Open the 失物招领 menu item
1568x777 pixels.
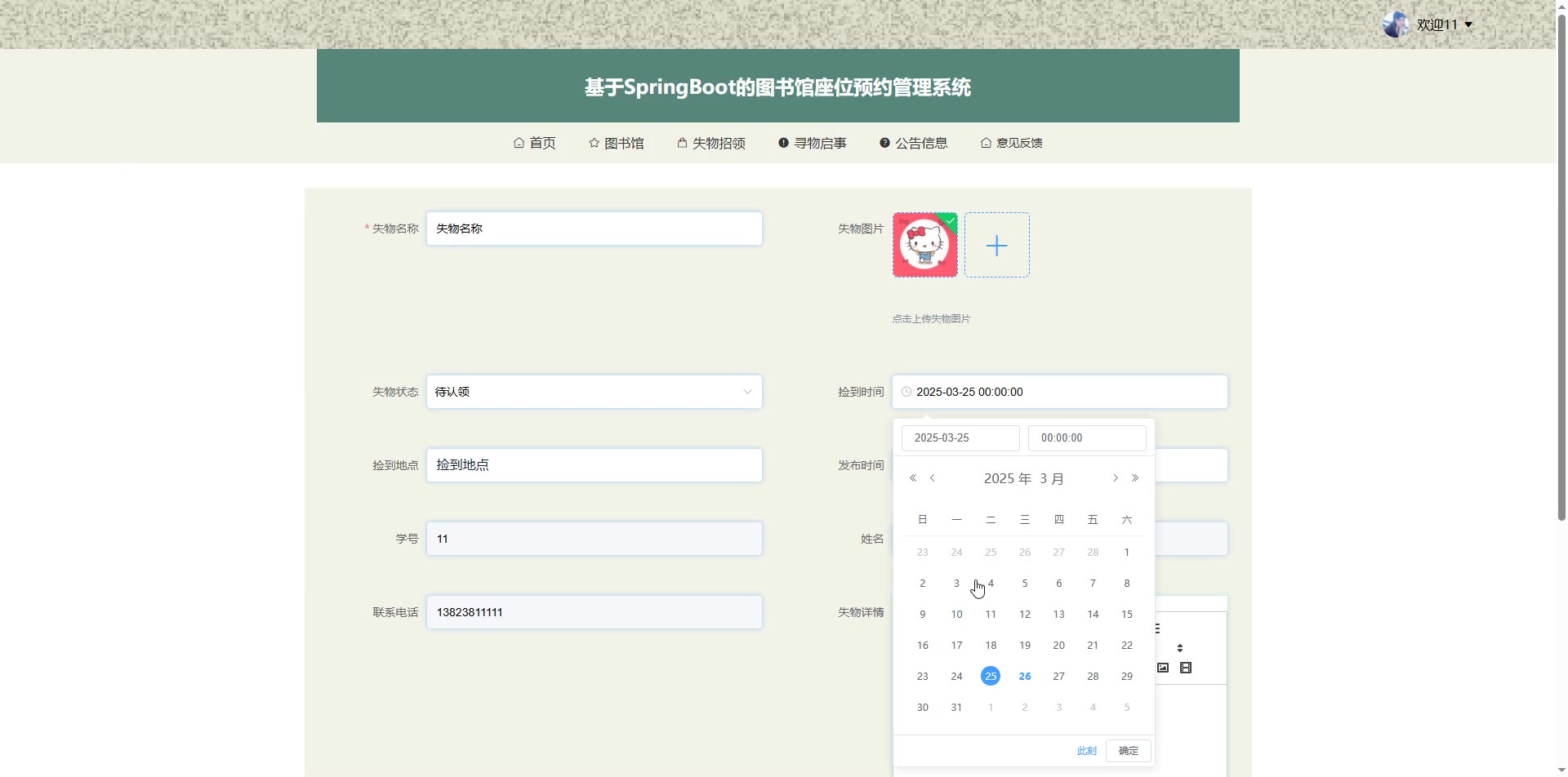pos(711,143)
